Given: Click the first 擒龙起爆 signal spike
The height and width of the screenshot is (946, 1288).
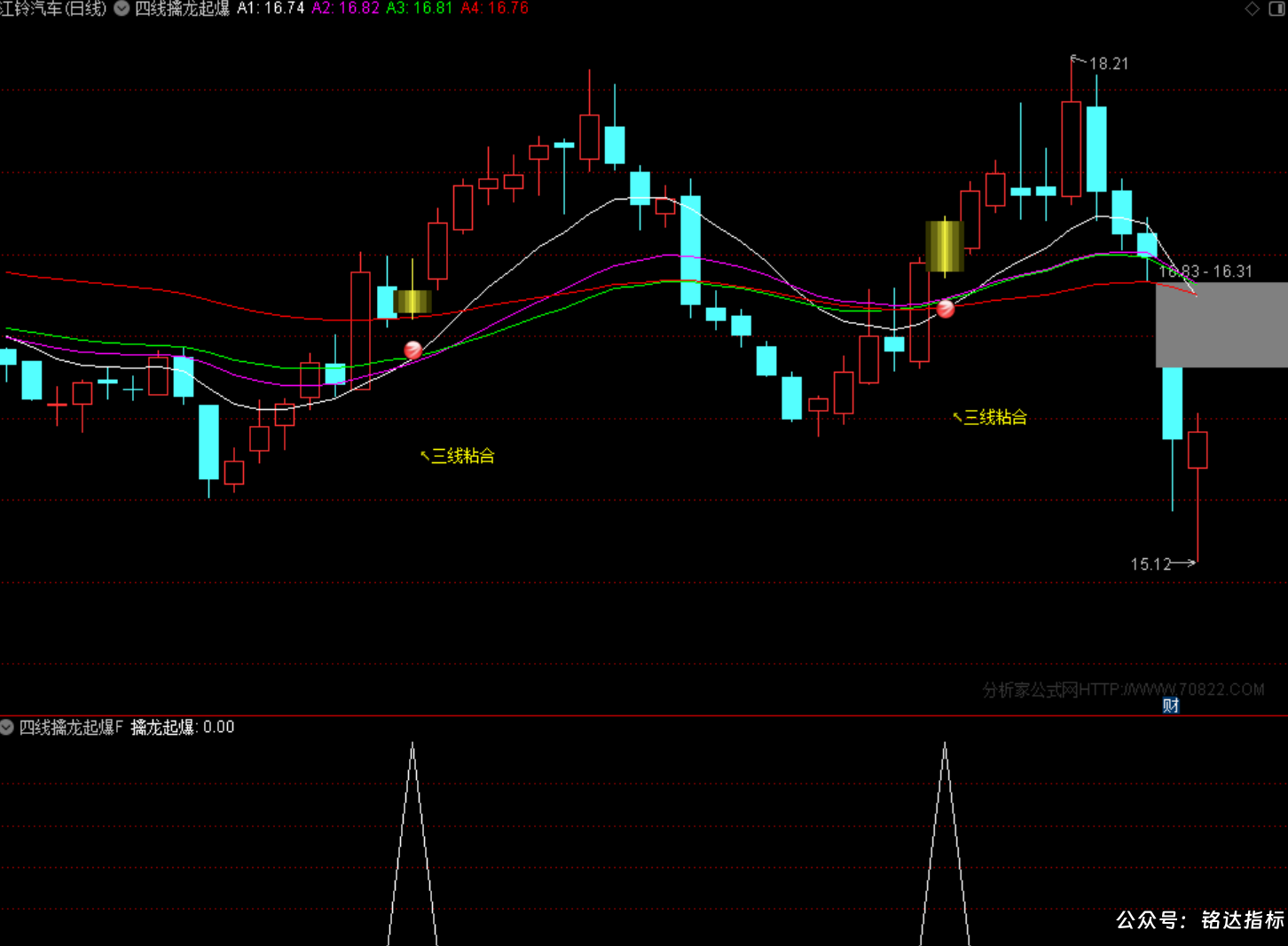Looking at the screenshot, I should 412,843.
